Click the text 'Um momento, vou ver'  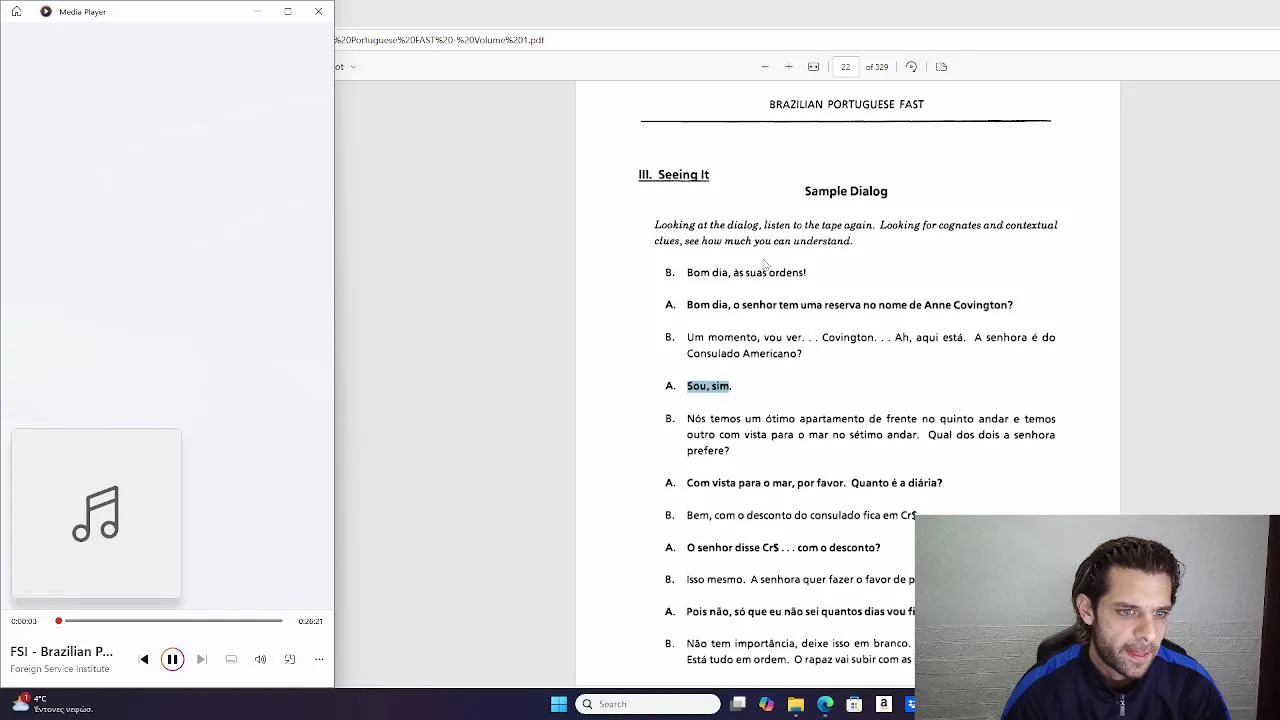pos(745,338)
